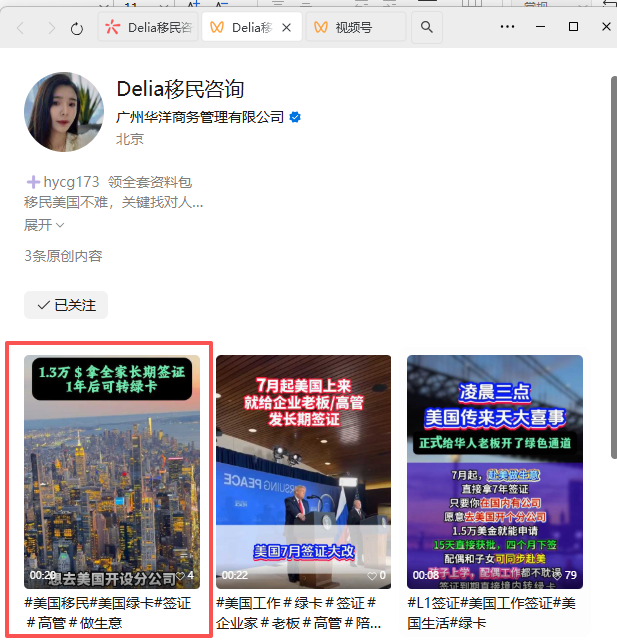Minimize the browser window

point(541,27)
